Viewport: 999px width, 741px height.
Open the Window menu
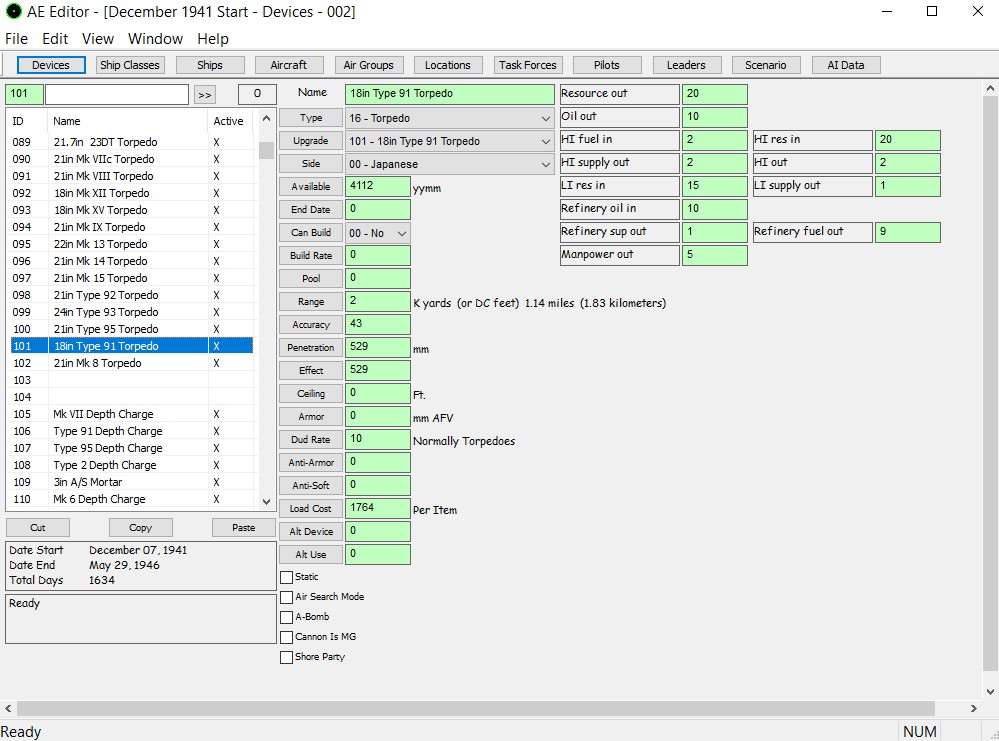coord(155,39)
